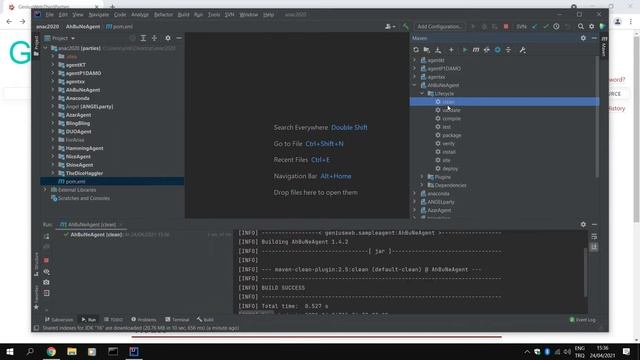Expand TheDiceHaggler folder in Project tree
Viewport: 640px width, 360px height.
(x=53, y=173)
